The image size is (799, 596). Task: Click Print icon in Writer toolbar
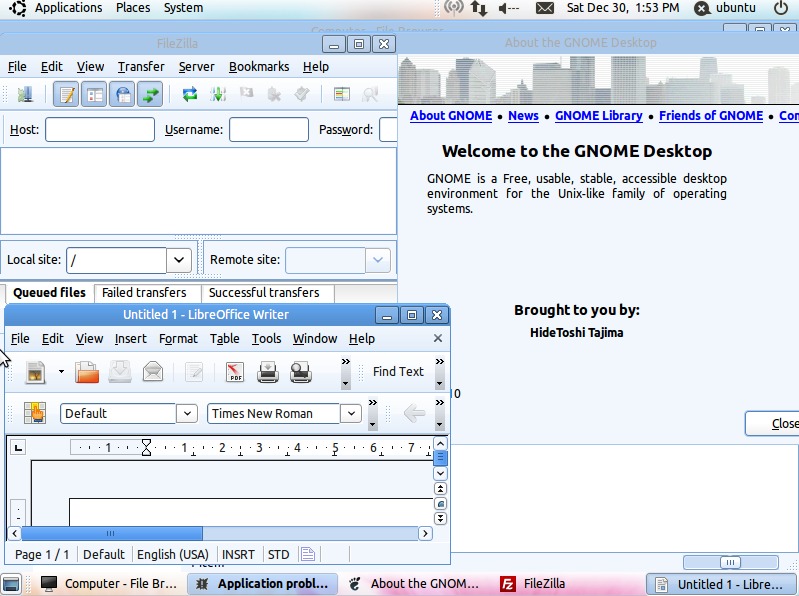pyautogui.click(x=268, y=372)
